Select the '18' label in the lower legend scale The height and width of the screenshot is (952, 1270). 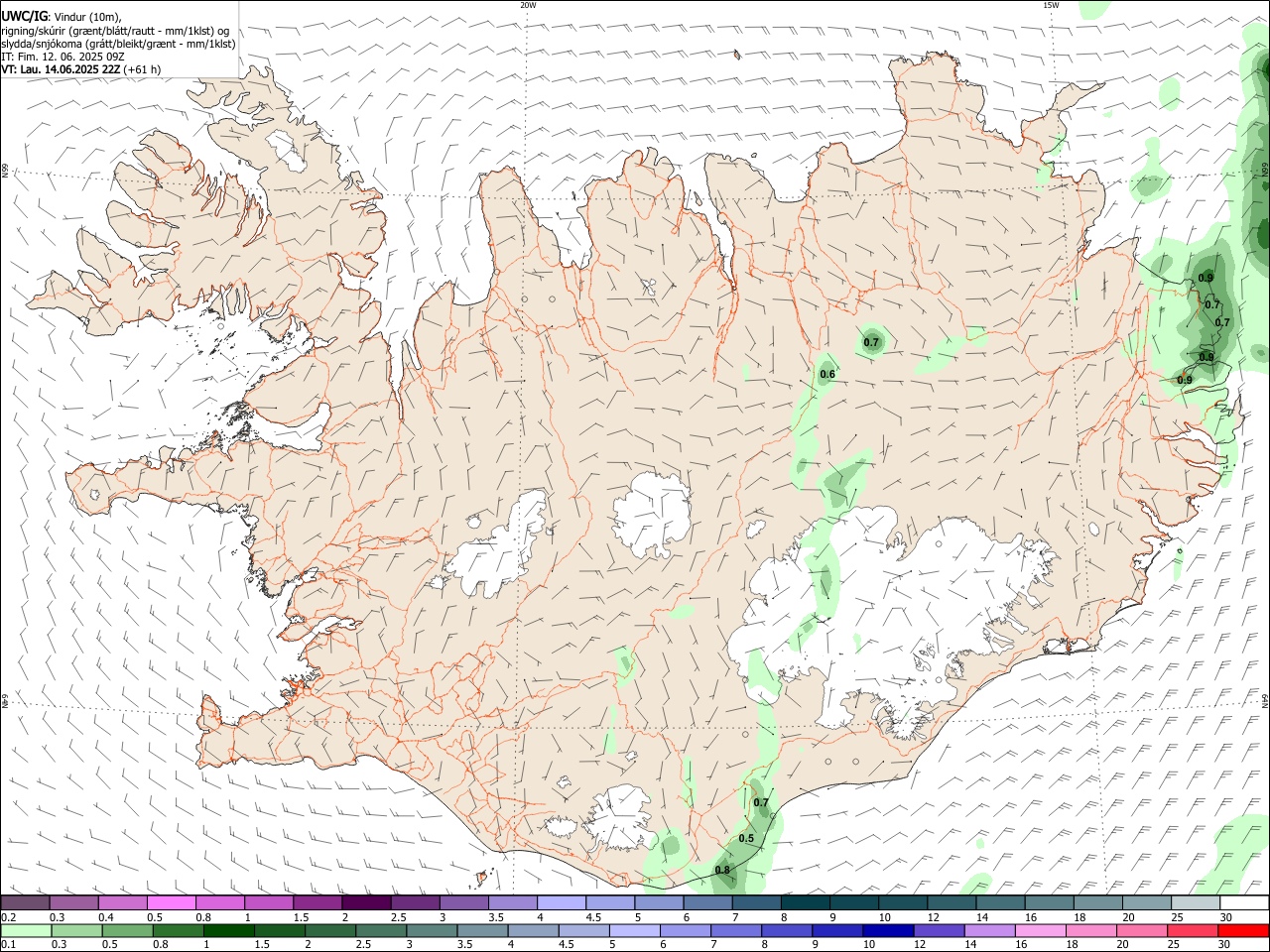(1073, 945)
